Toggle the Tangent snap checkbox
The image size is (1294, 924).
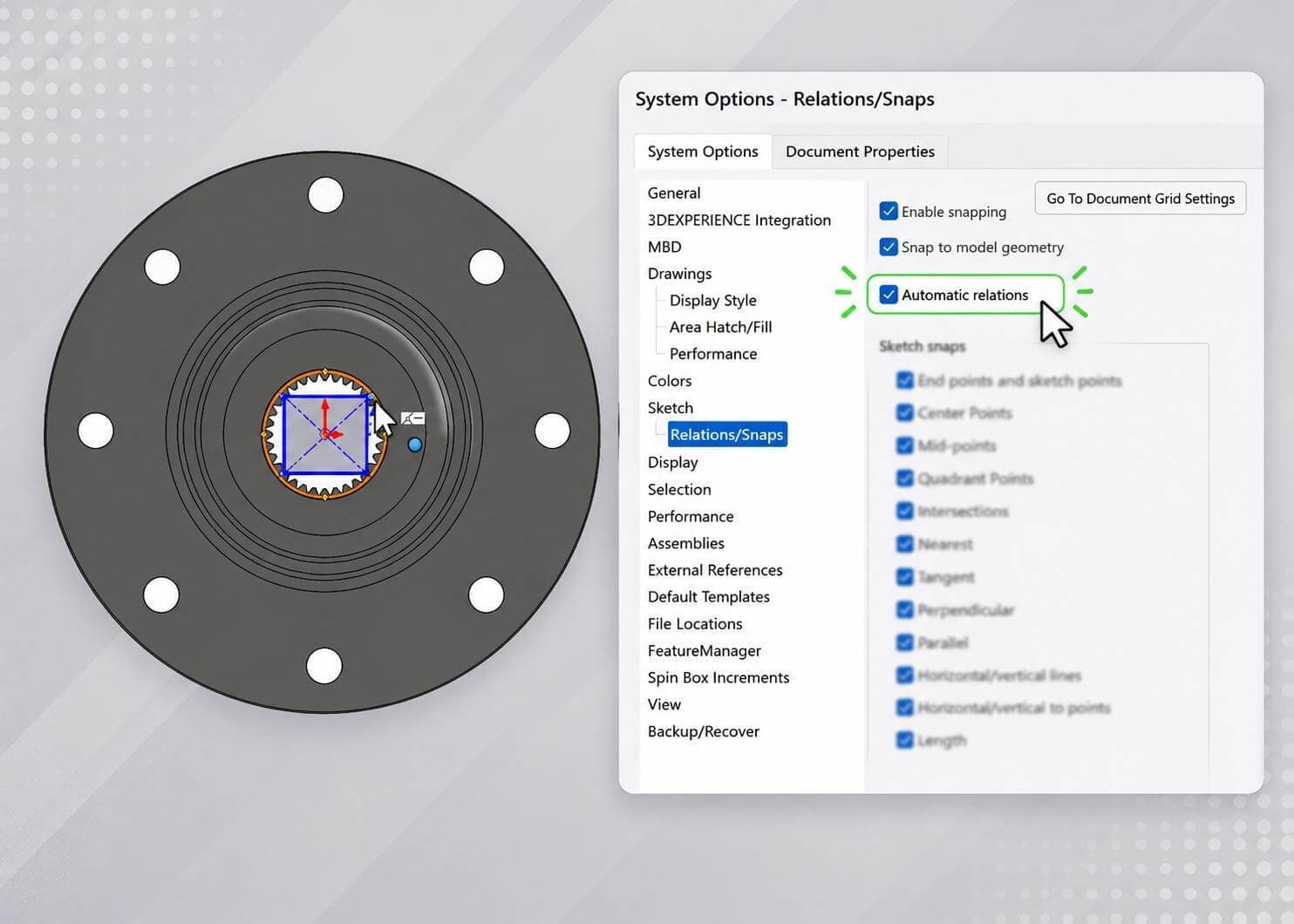(904, 577)
